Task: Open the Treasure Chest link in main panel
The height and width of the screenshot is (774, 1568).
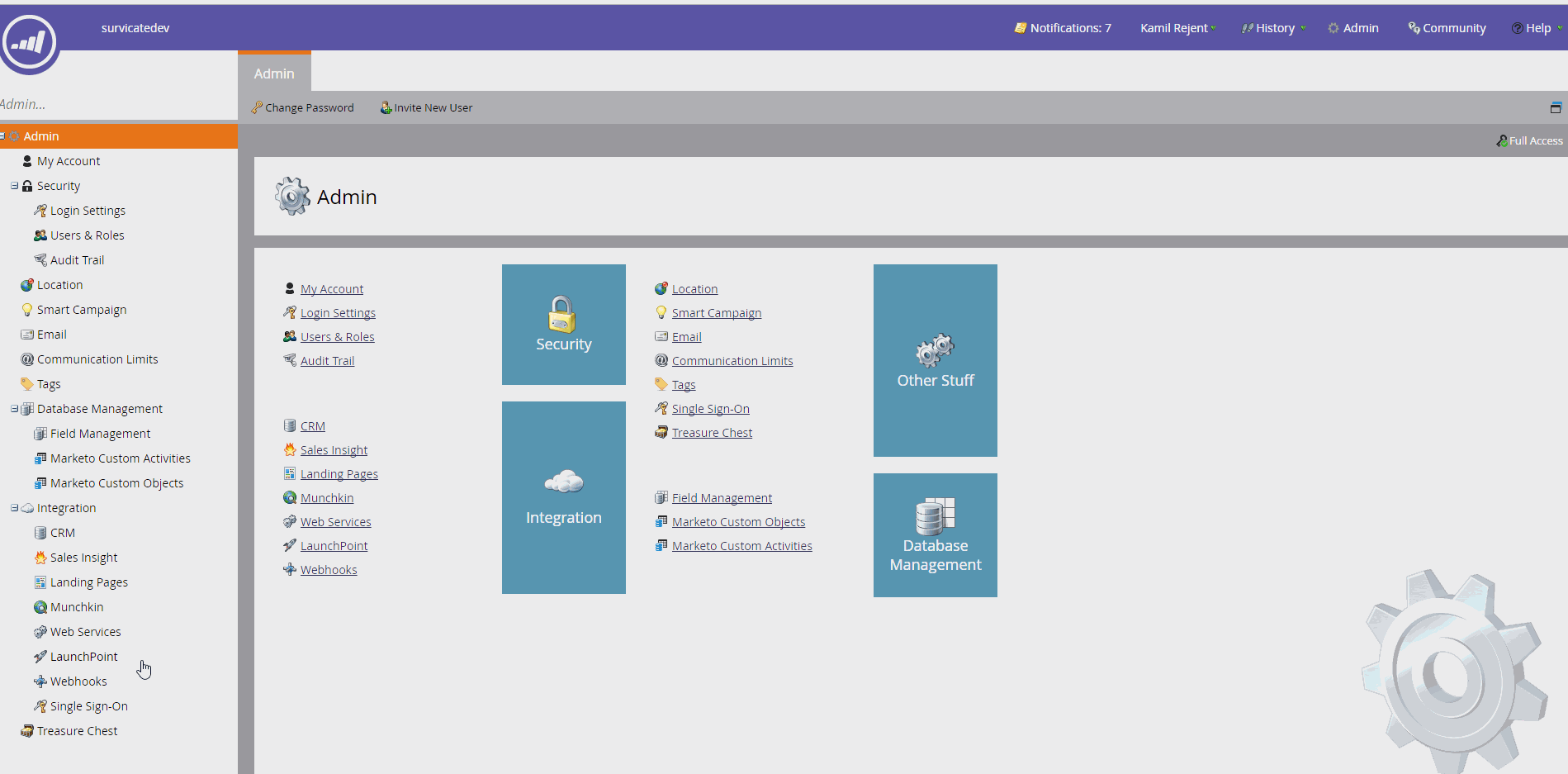Action: (x=712, y=433)
